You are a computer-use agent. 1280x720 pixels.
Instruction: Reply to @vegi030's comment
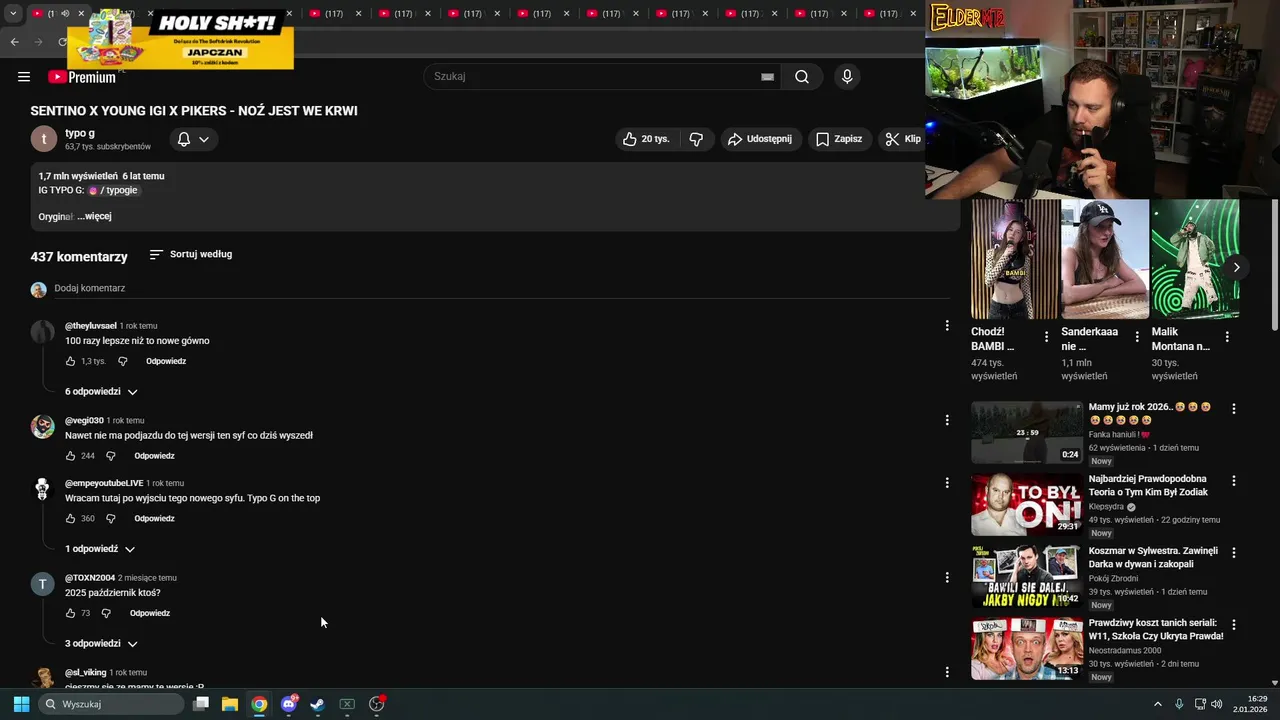154,456
